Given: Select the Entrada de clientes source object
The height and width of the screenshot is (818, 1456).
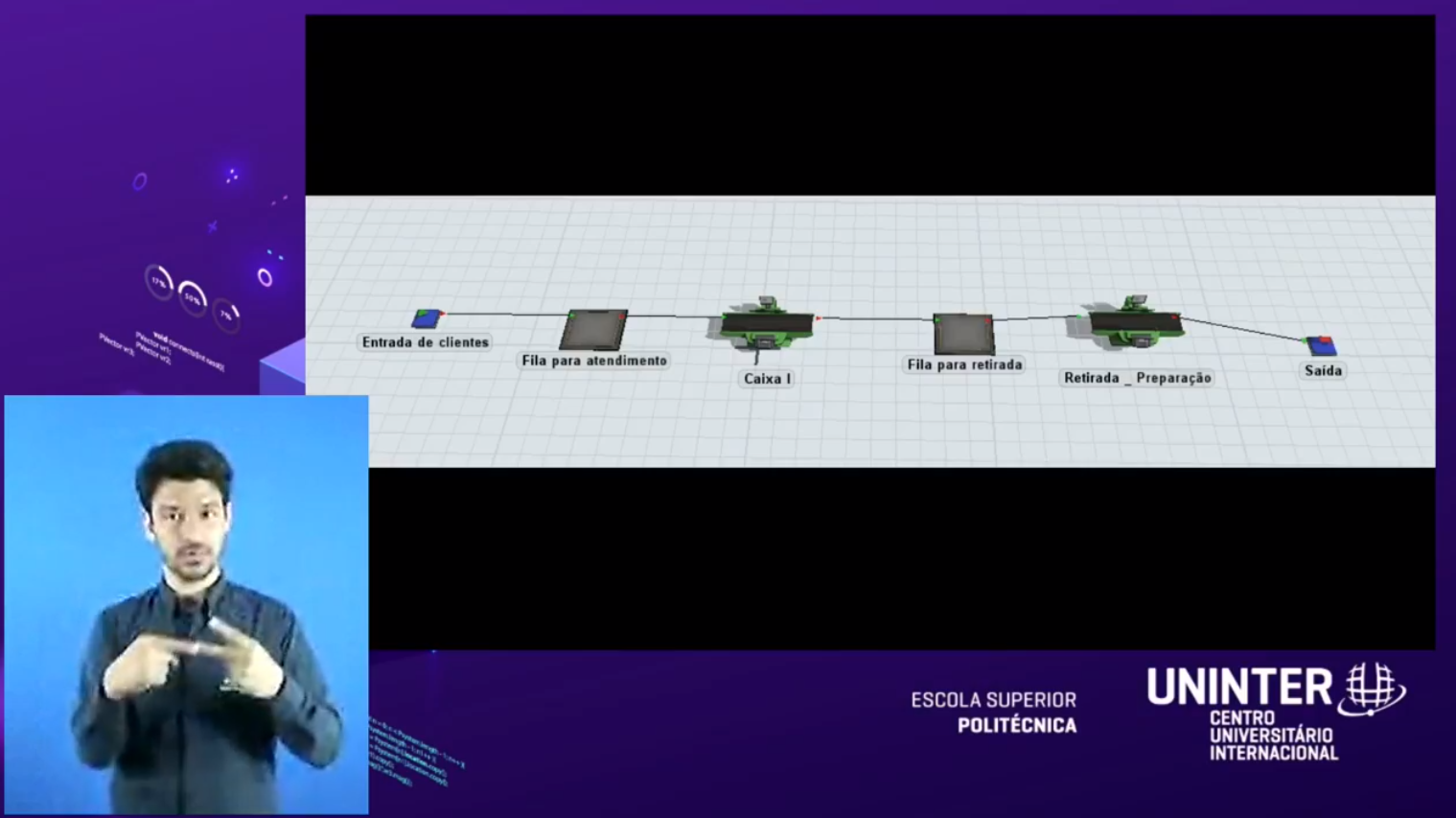Looking at the screenshot, I should pos(427,317).
